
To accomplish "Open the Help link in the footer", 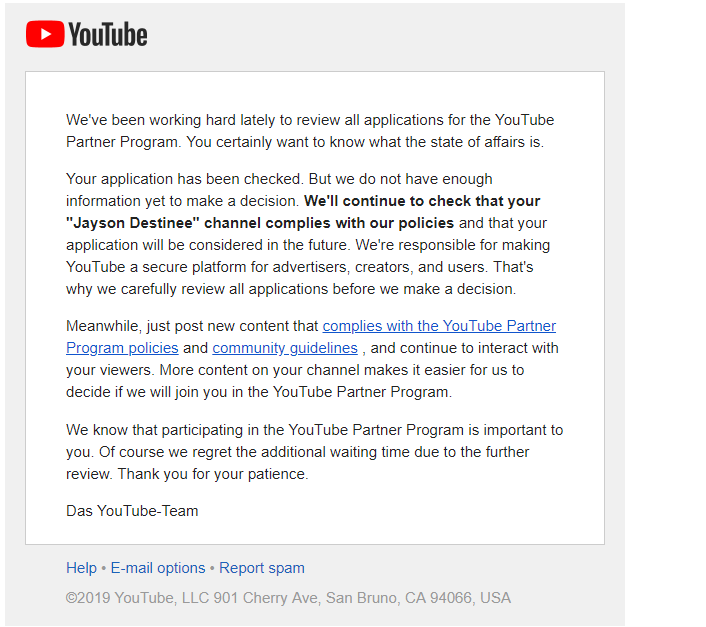I will (81, 568).
